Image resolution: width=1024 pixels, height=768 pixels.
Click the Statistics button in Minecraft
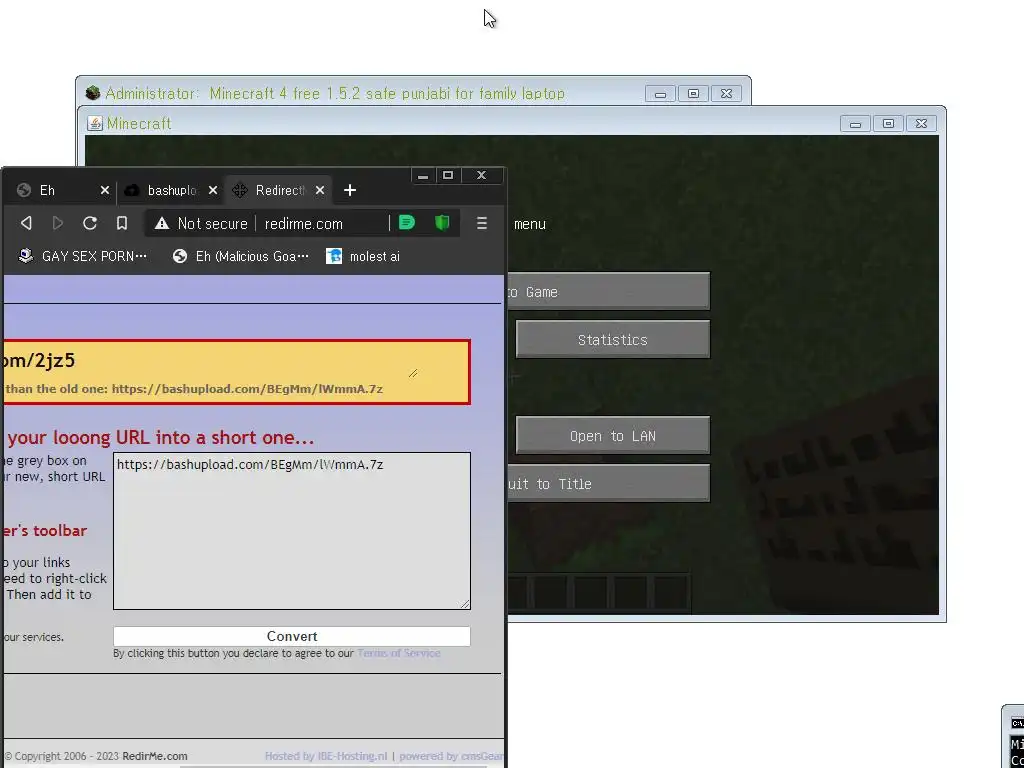click(613, 339)
